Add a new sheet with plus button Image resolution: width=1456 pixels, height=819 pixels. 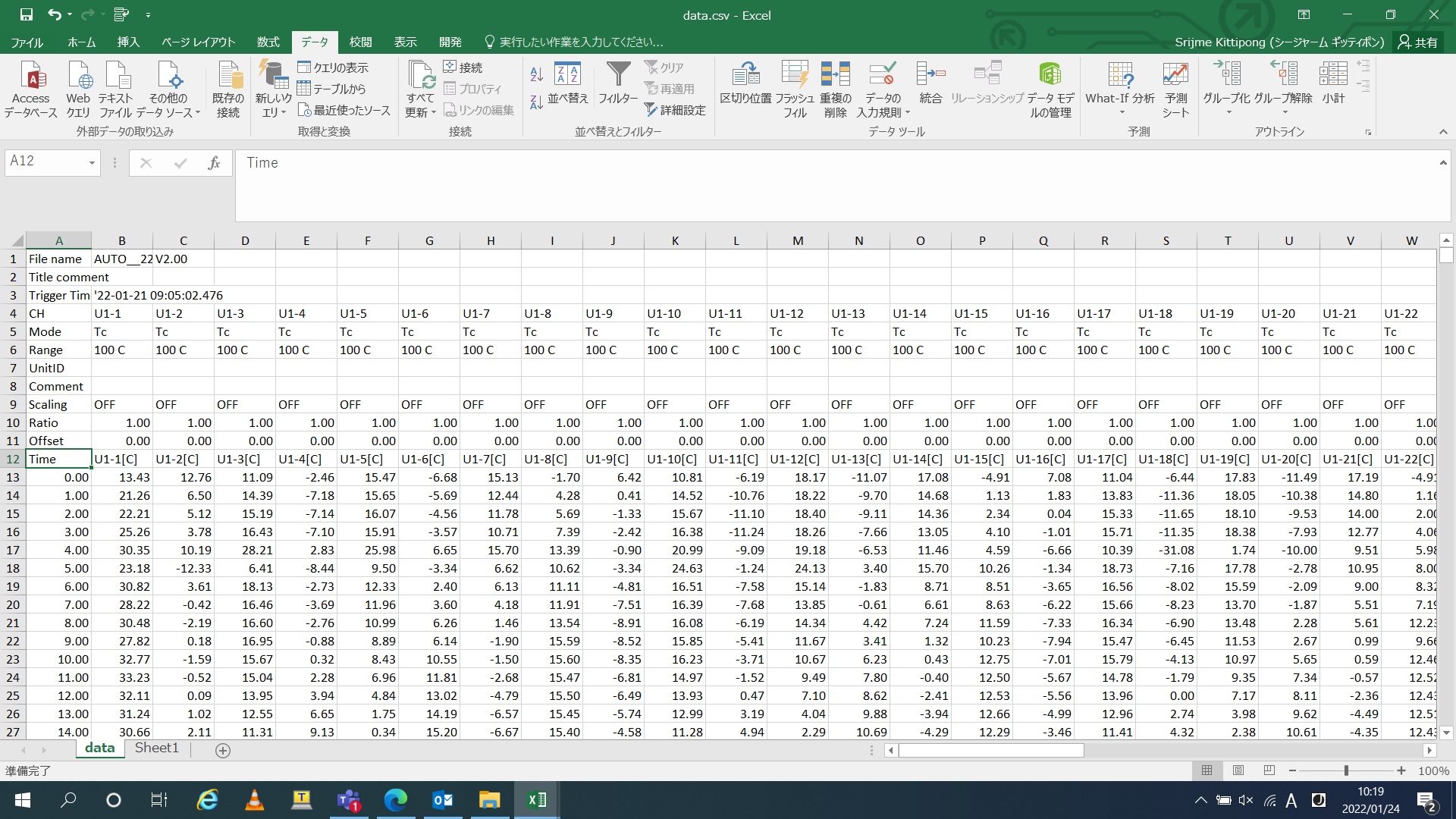click(x=223, y=750)
